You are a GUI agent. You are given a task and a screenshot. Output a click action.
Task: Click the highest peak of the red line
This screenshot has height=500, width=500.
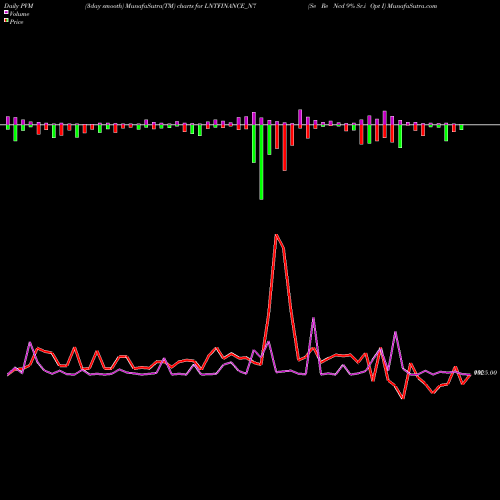tap(276, 235)
